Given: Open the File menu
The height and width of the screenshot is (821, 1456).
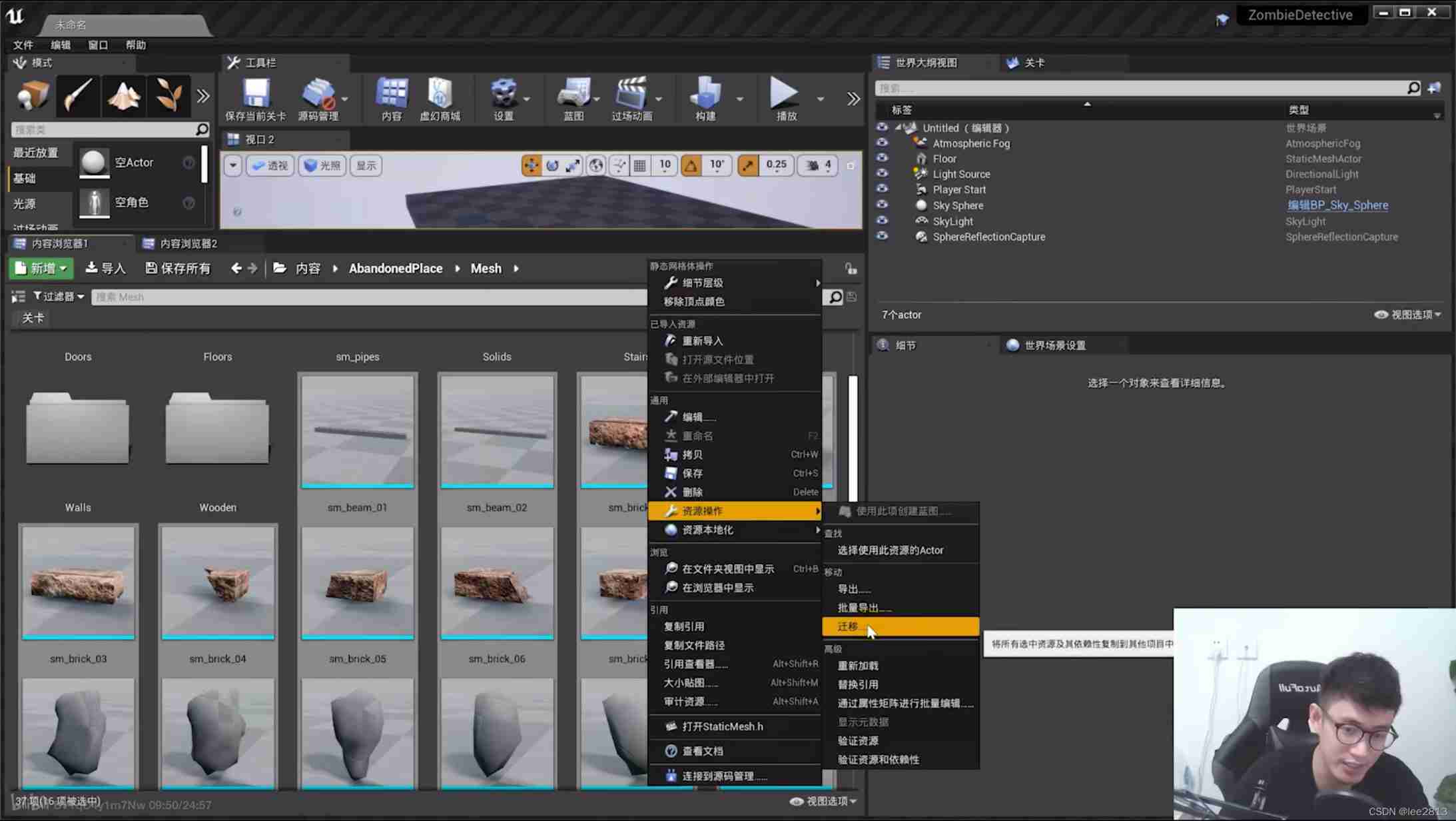Looking at the screenshot, I should coord(23,45).
